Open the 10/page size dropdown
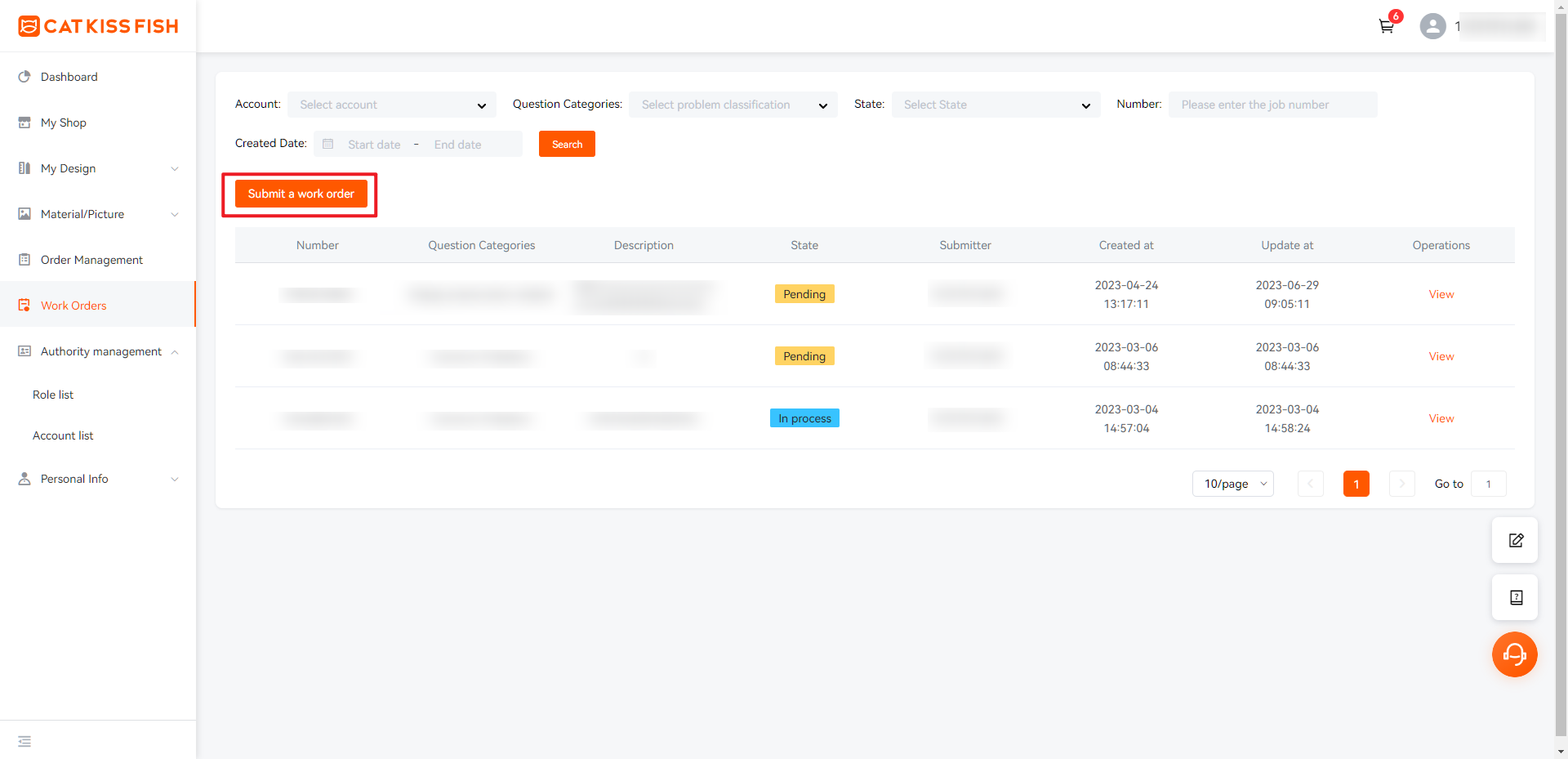 click(x=1233, y=484)
